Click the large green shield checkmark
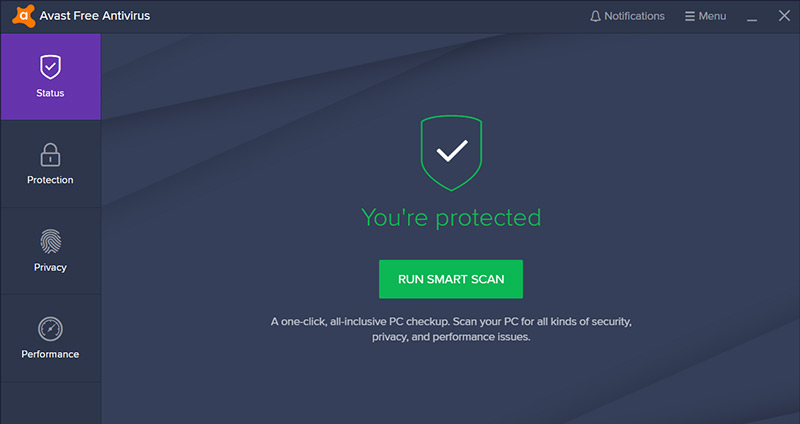Viewport: 800px width, 424px height. (451, 153)
